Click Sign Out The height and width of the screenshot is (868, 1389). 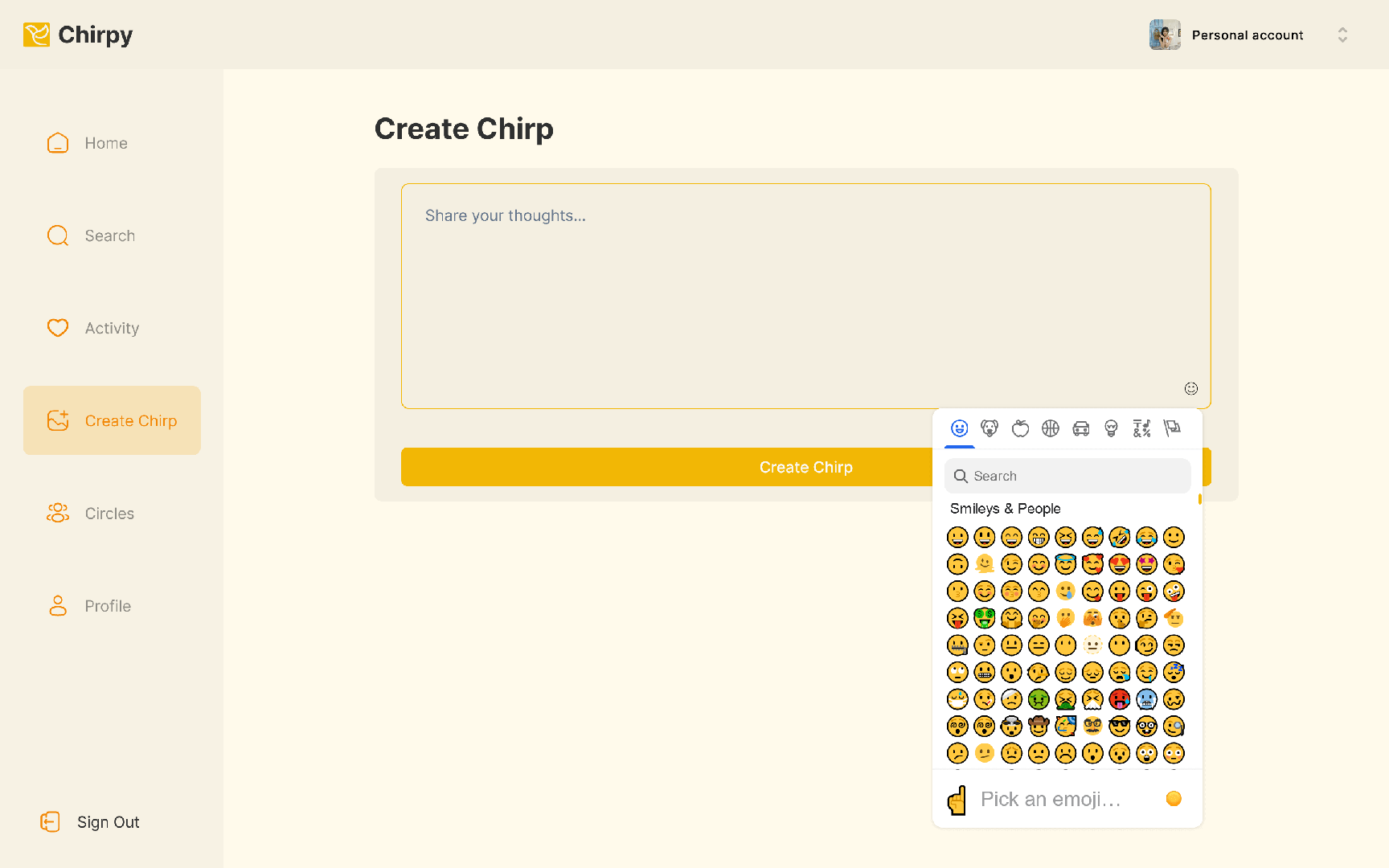pos(108,822)
